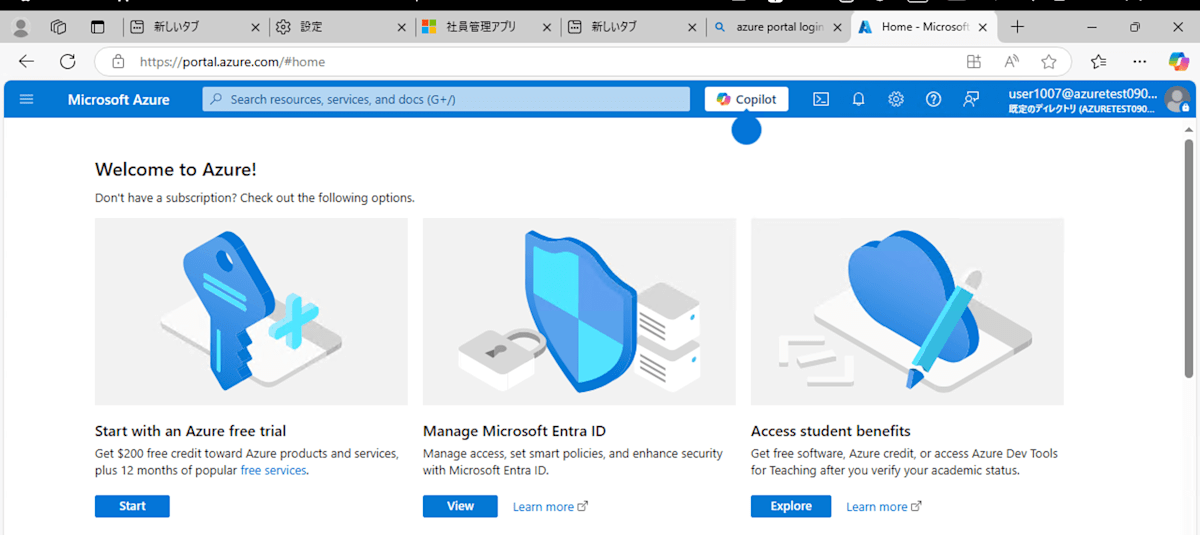Click the Azure search resources field
Viewport: 1200px width, 535px height.
coord(446,99)
